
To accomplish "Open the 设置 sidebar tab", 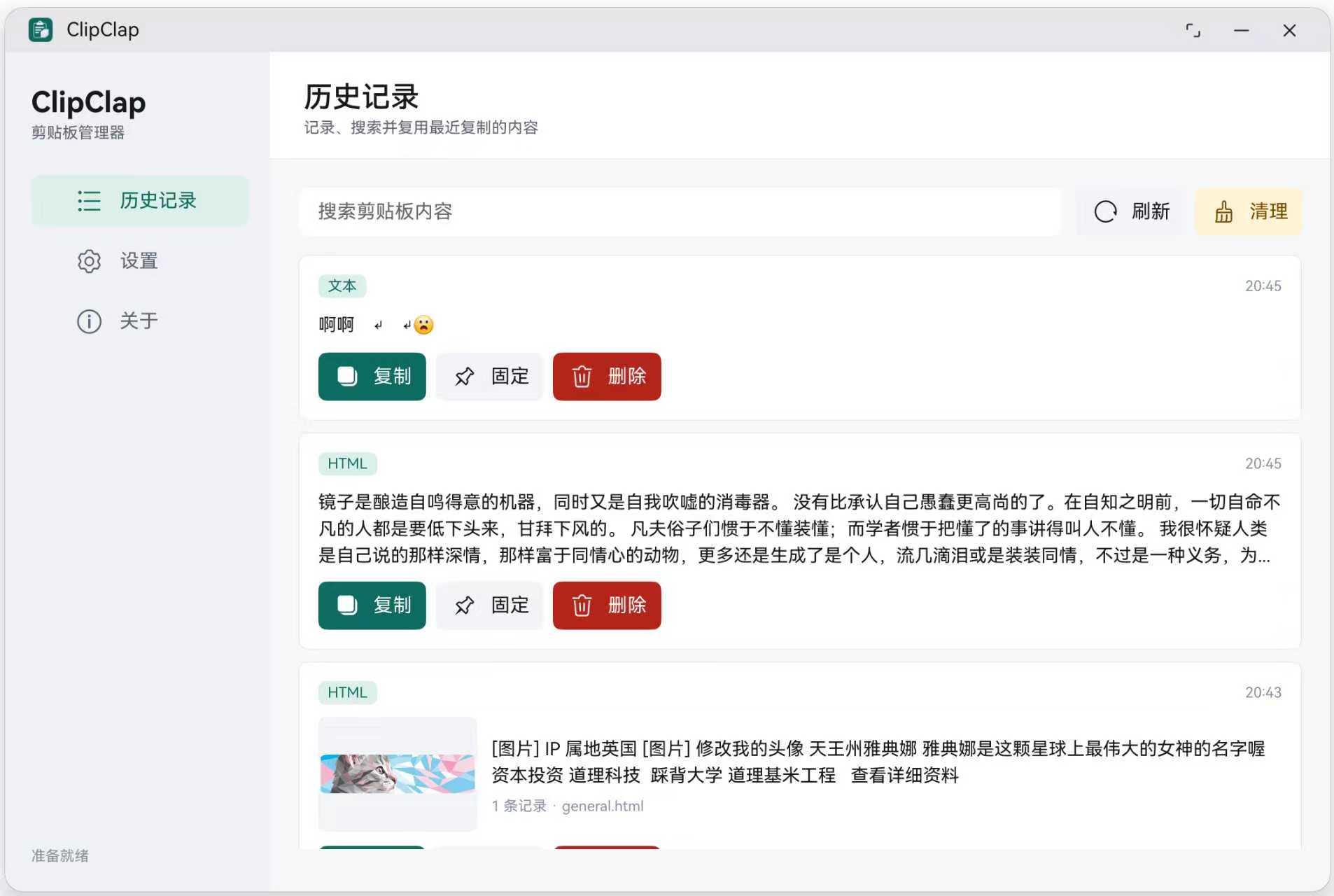I will [x=140, y=261].
